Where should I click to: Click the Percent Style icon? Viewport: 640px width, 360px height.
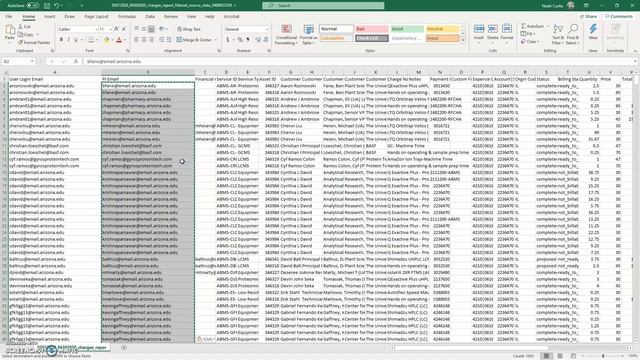point(240,40)
